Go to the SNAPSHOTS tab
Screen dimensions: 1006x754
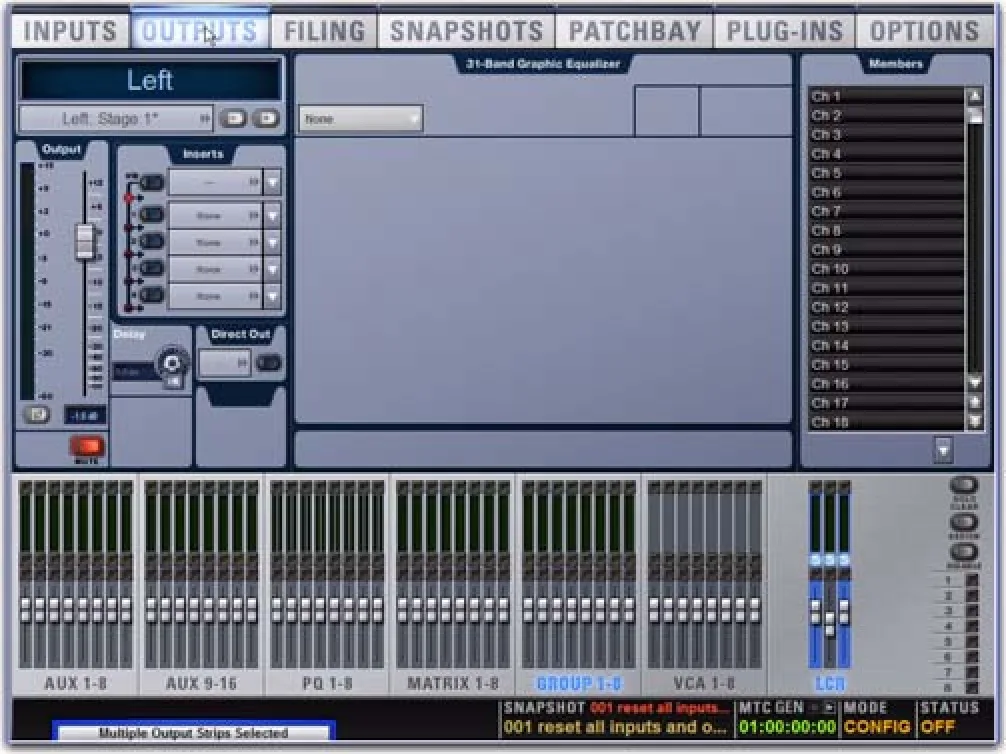click(x=466, y=31)
